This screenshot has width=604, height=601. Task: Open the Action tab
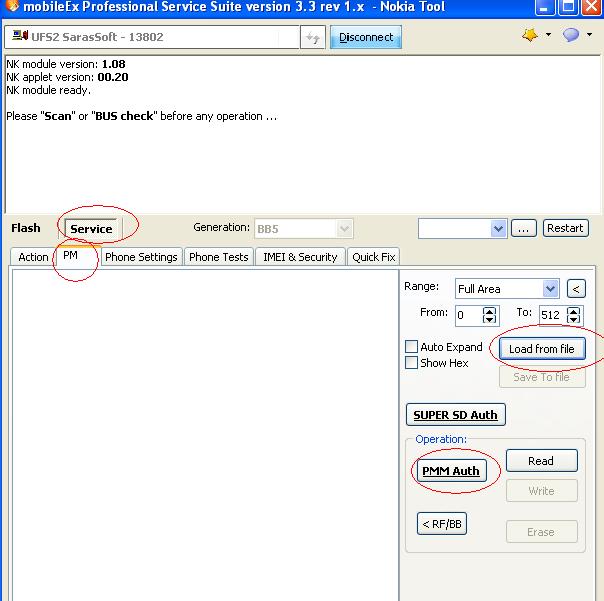[x=33, y=257]
